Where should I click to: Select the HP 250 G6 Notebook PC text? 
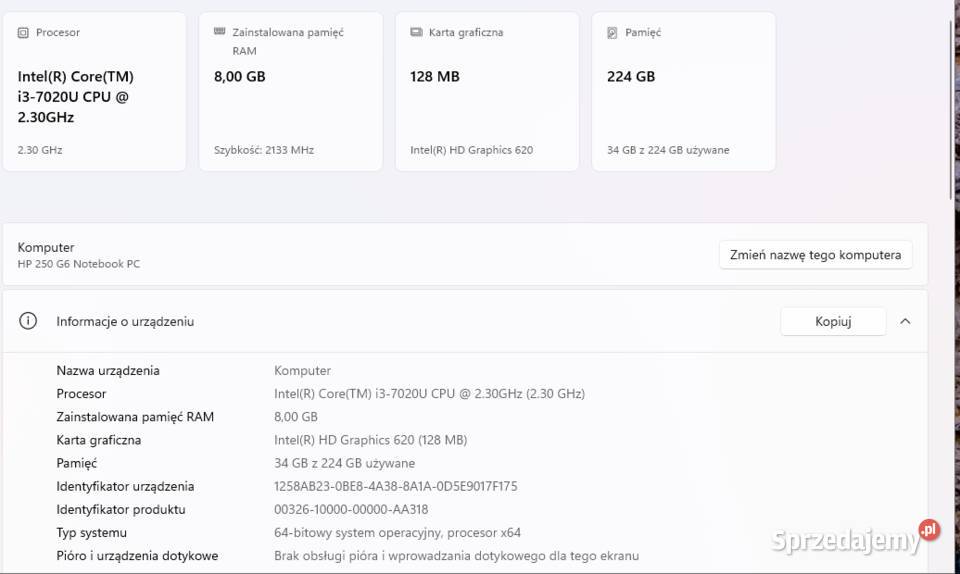tap(79, 264)
